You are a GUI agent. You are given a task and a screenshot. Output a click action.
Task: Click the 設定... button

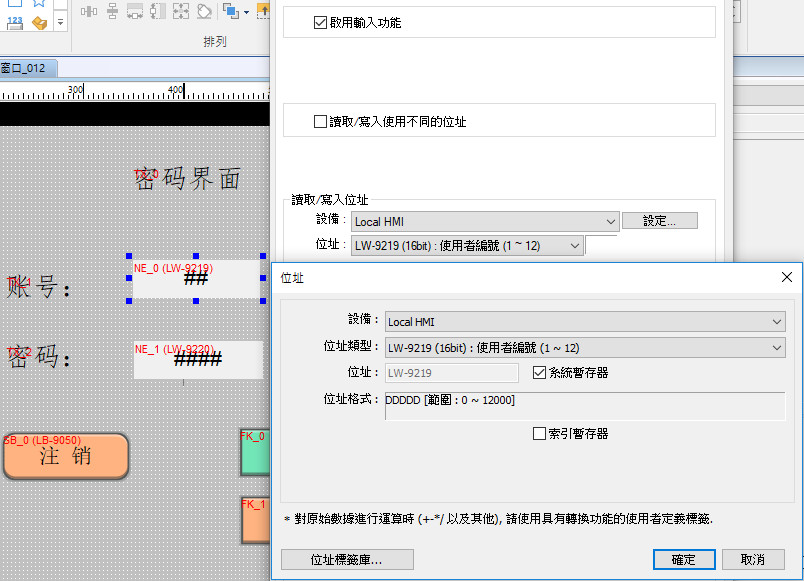[659, 221]
